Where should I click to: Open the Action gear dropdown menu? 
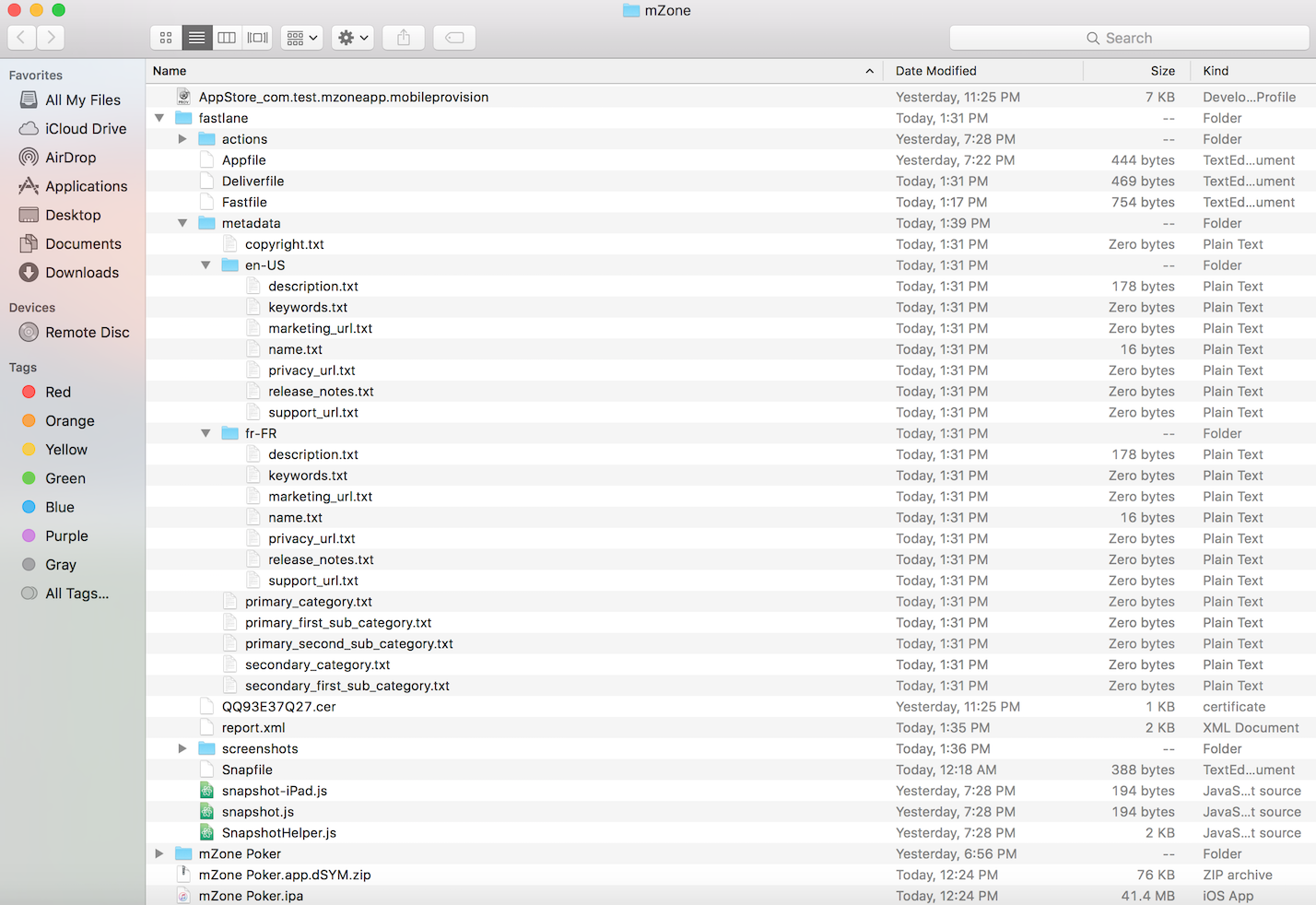tap(352, 38)
